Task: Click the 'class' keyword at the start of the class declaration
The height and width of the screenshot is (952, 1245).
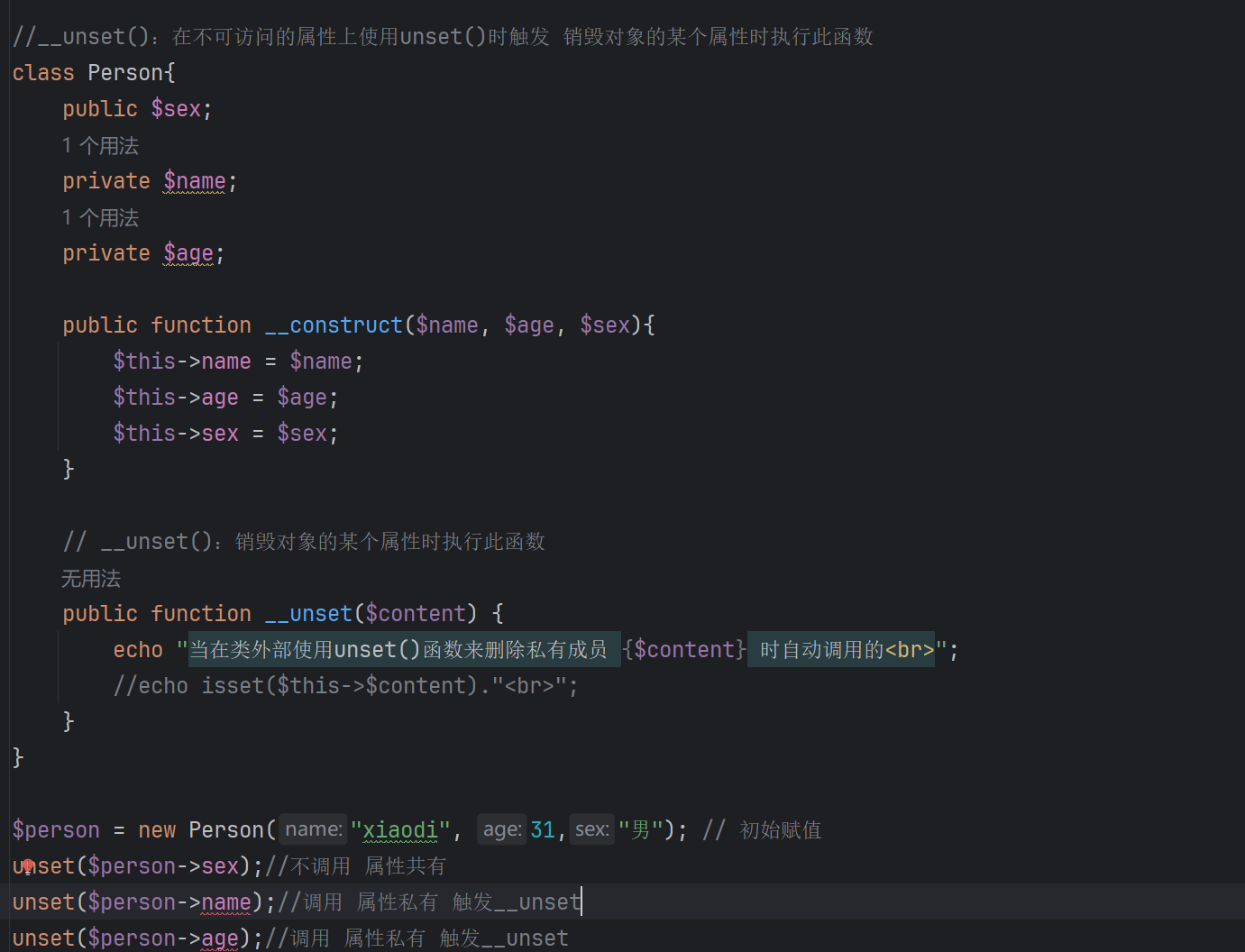Action: click(43, 73)
